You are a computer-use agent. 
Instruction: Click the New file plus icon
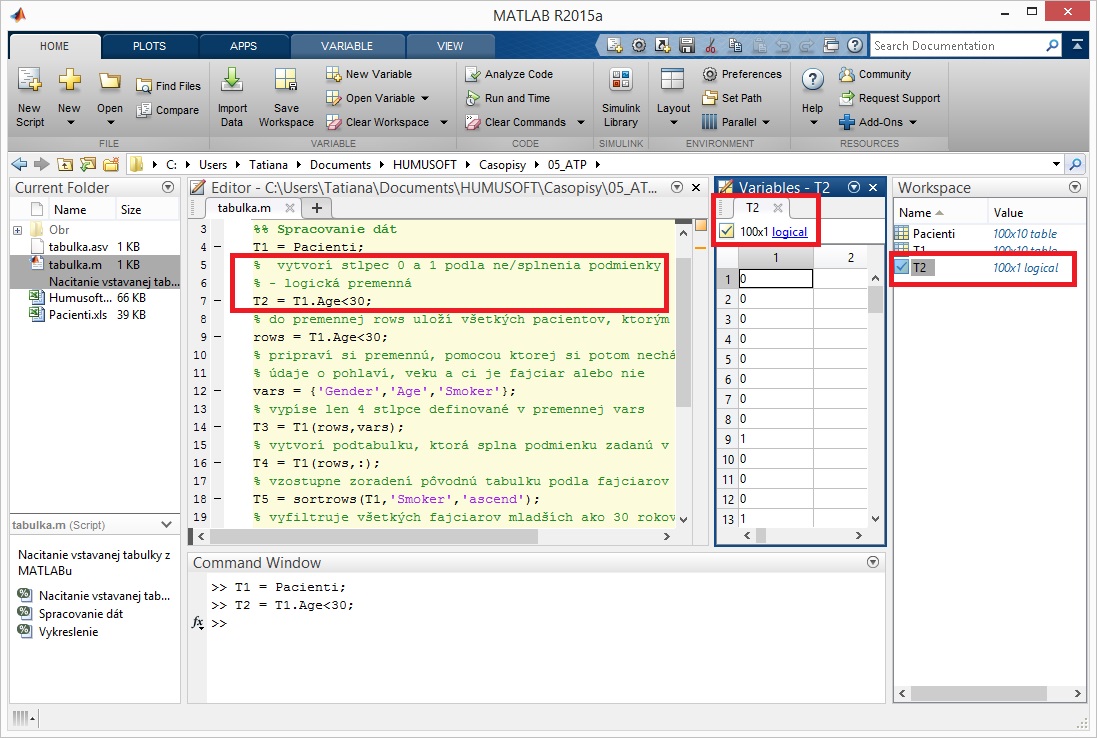pos(69,79)
